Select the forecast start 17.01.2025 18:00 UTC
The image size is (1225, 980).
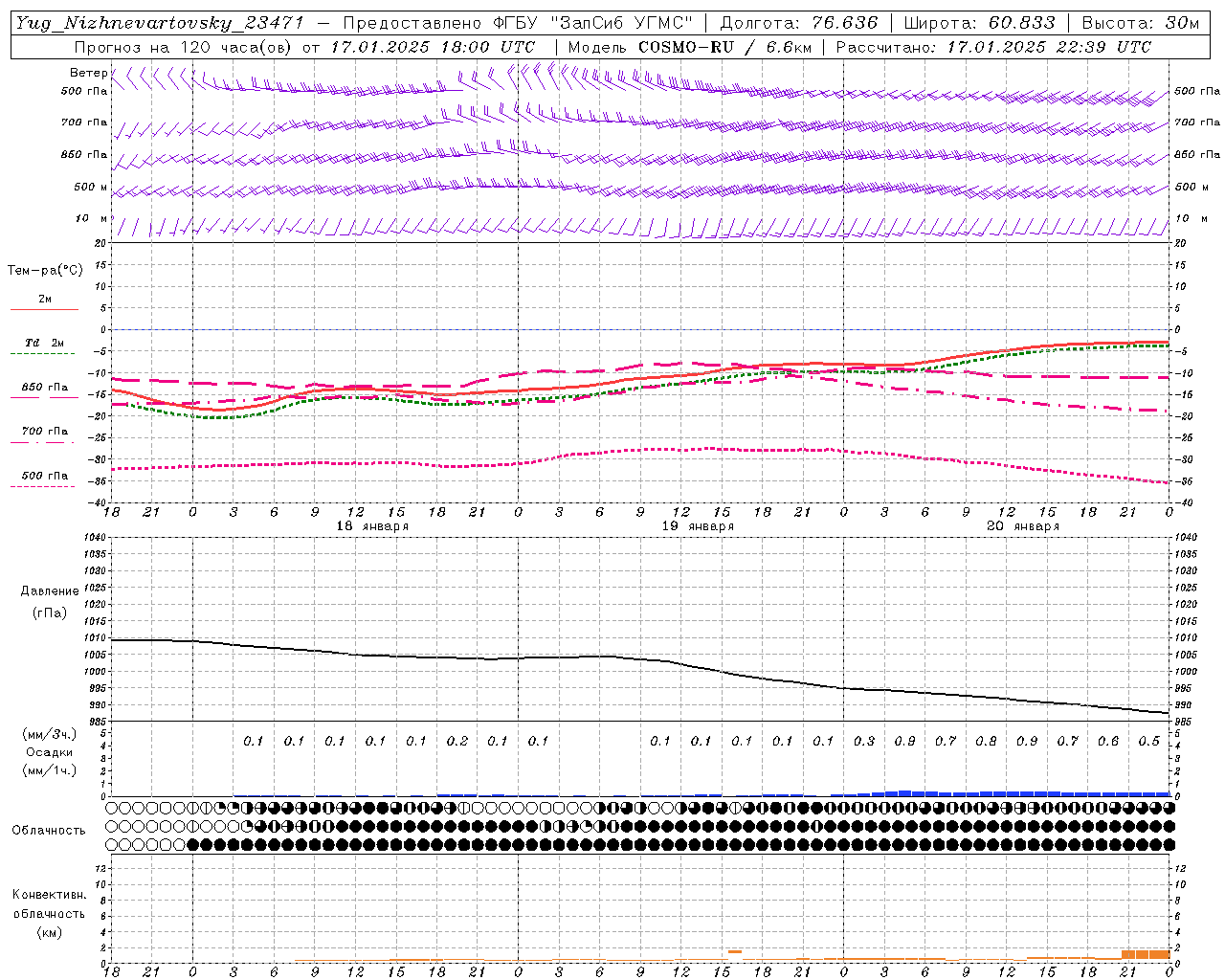pos(433,46)
